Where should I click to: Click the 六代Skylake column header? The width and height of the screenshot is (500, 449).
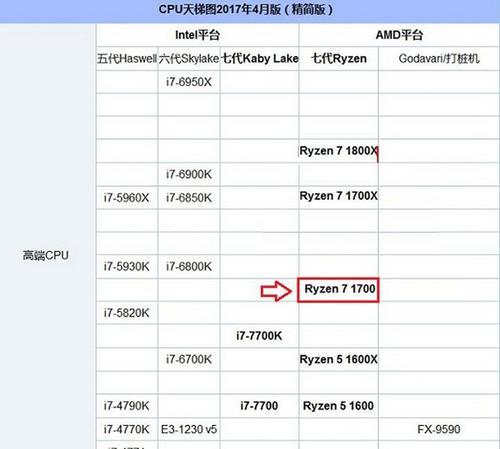coord(189,59)
